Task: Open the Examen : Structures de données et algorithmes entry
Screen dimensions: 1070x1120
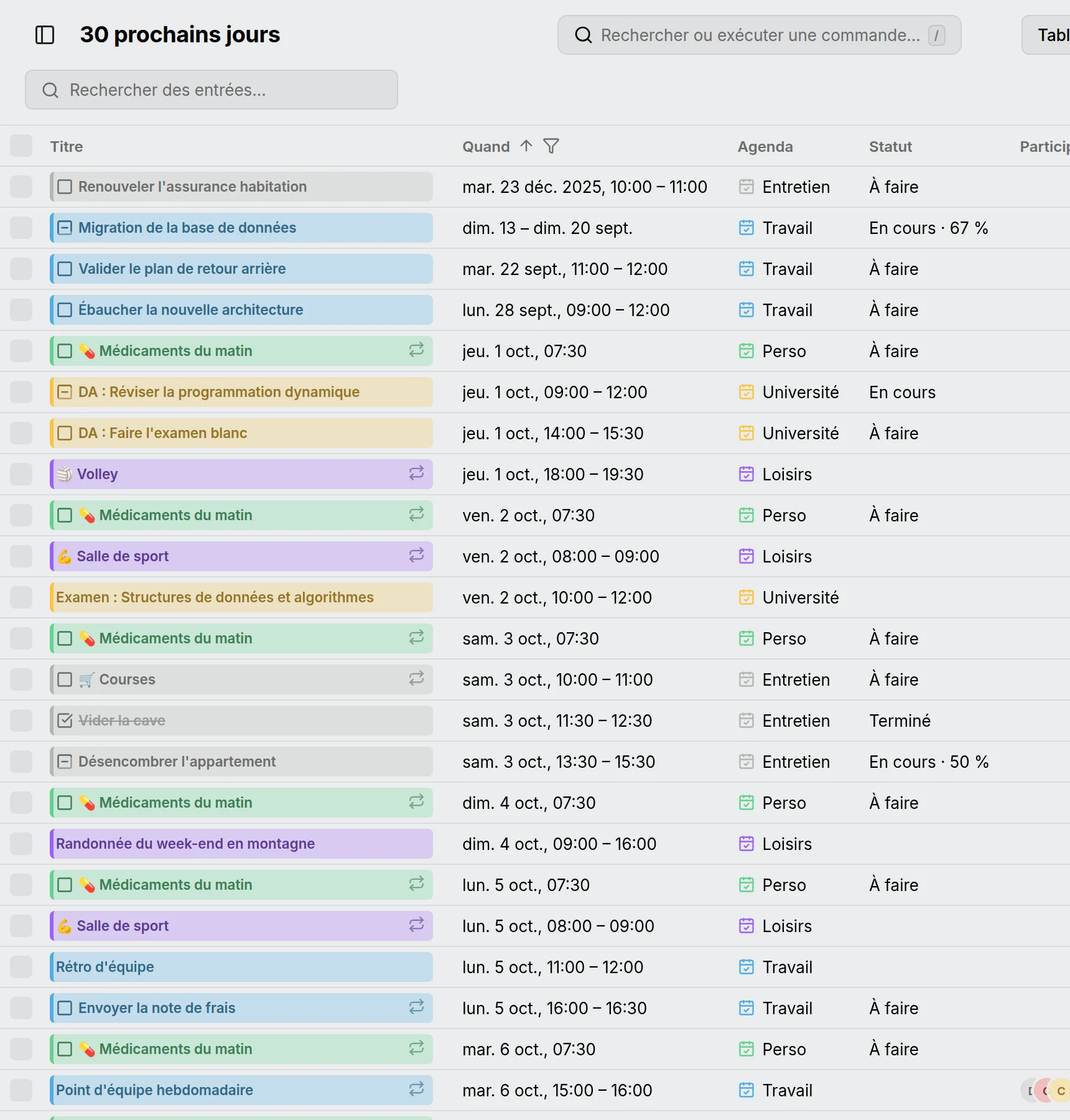Action: (x=241, y=597)
